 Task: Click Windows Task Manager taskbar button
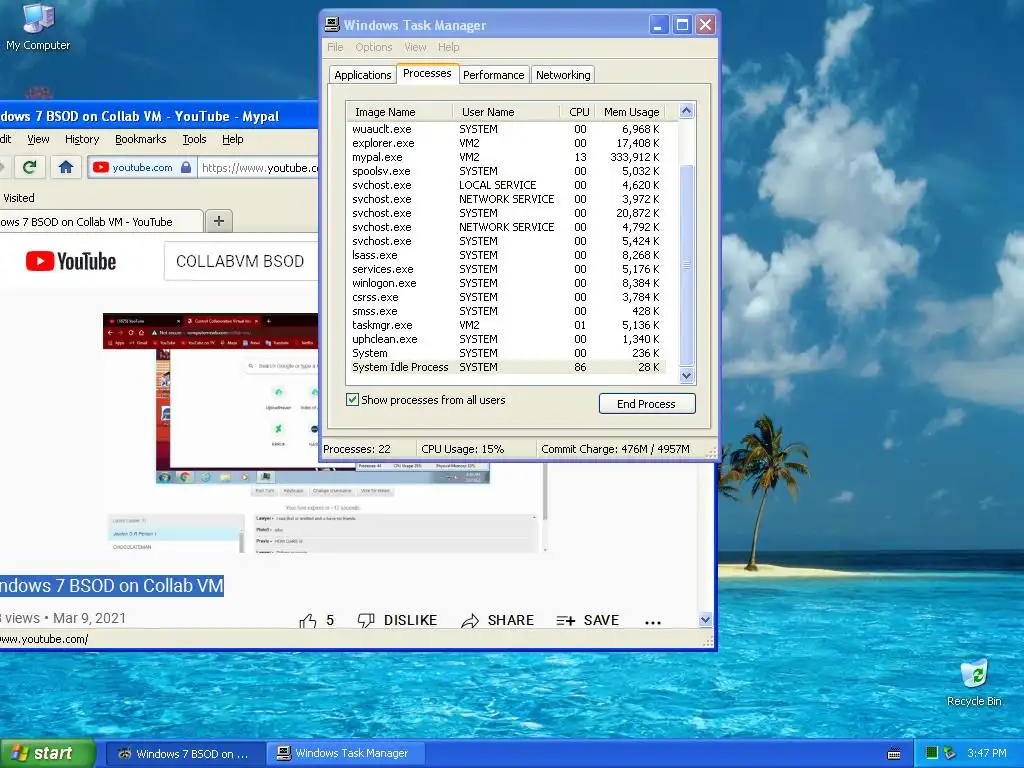pos(346,754)
